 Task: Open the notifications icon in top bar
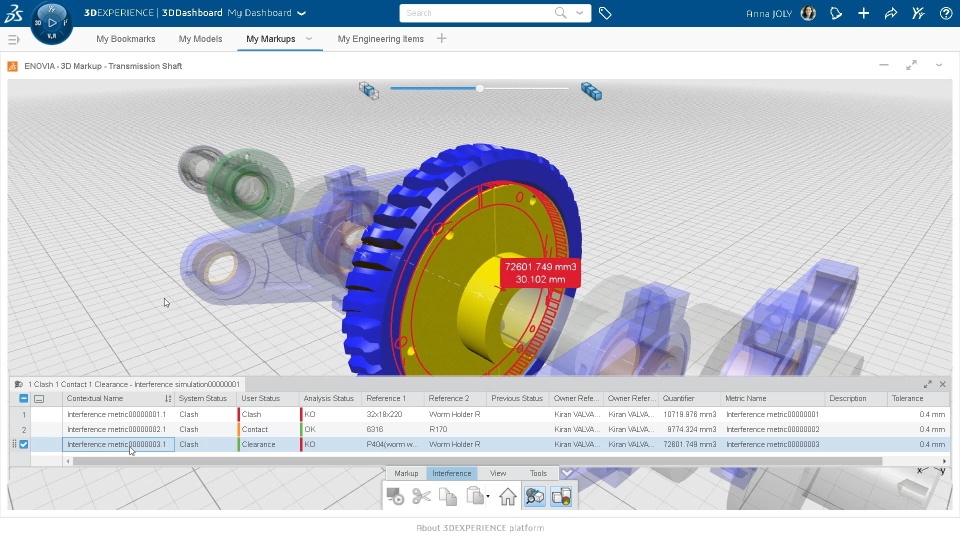coord(836,13)
